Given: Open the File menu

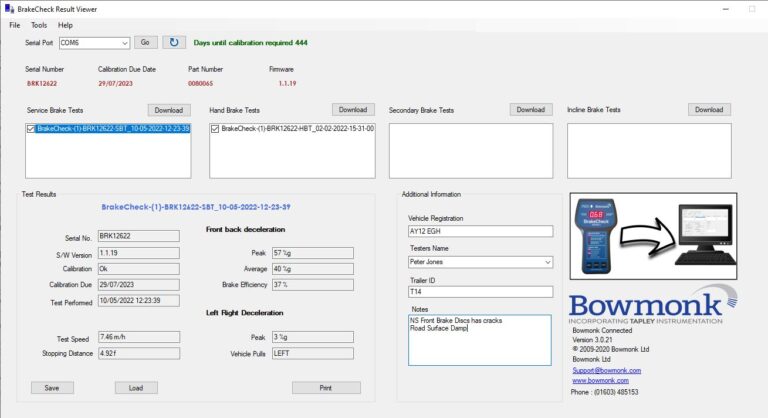Looking at the screenshot, I should [x=14, y=24].
